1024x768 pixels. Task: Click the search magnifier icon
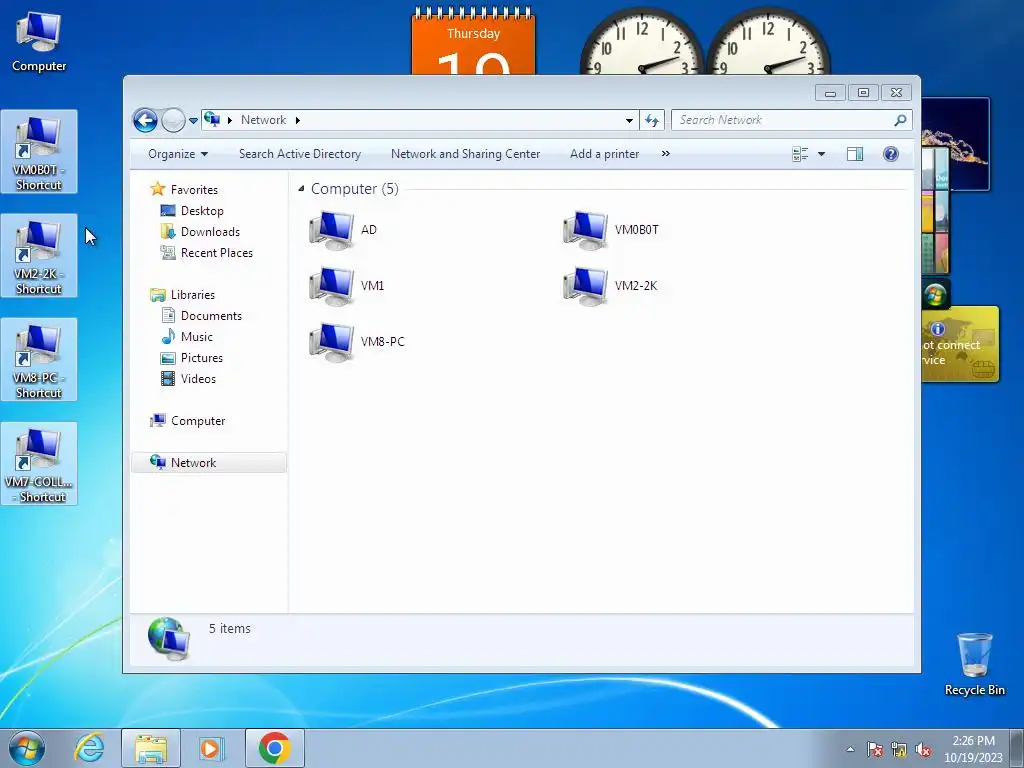pyautogui.click(x=901, y=120)
